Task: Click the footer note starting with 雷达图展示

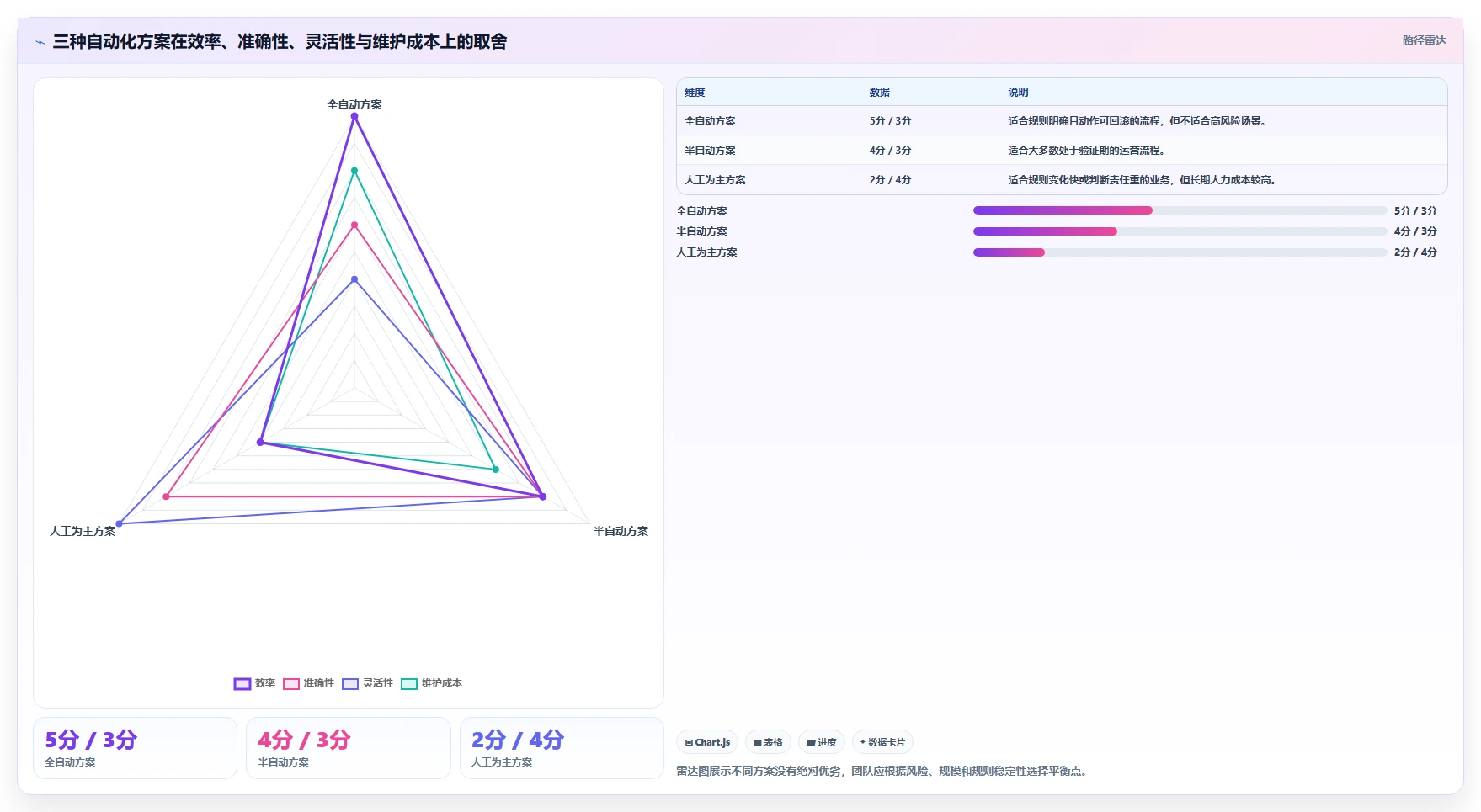Action: (883, 771)
